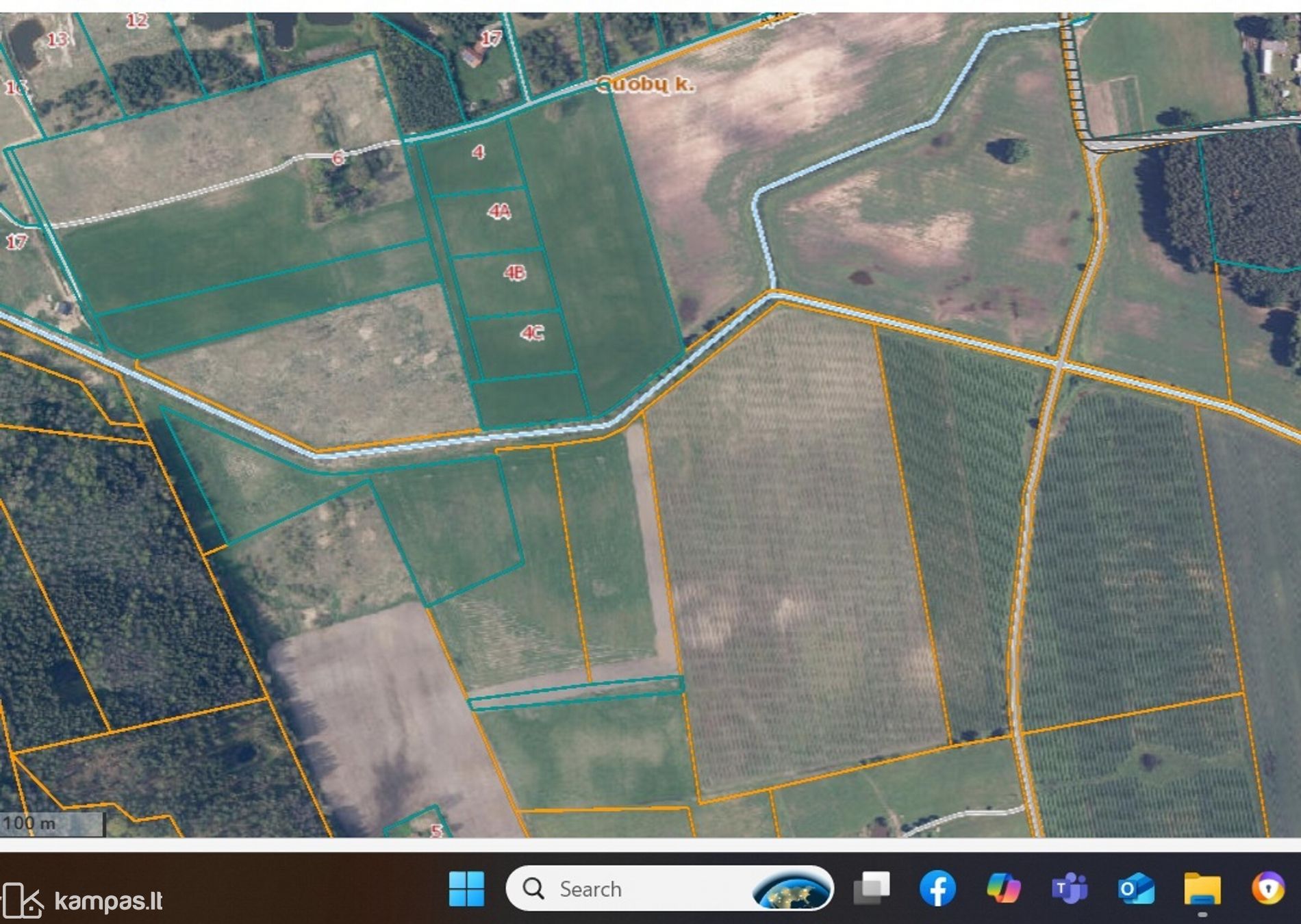The height and width of the screenshot is (924, 1301).
Task: Open Microsoft Copilot from the taskbar
Action: pos(1003,888)
